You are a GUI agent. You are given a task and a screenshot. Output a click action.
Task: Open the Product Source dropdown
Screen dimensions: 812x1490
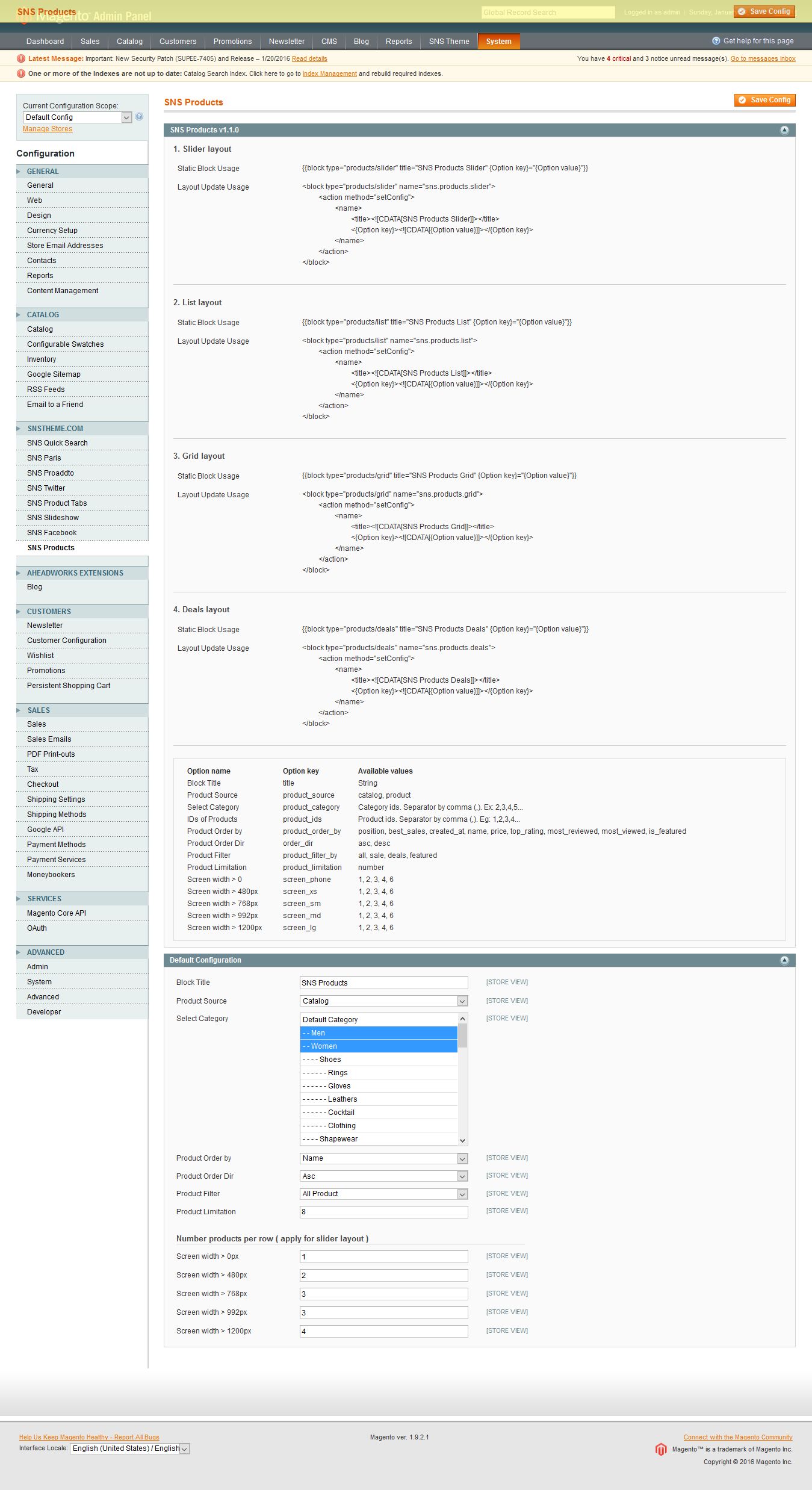click(383, 1001)
